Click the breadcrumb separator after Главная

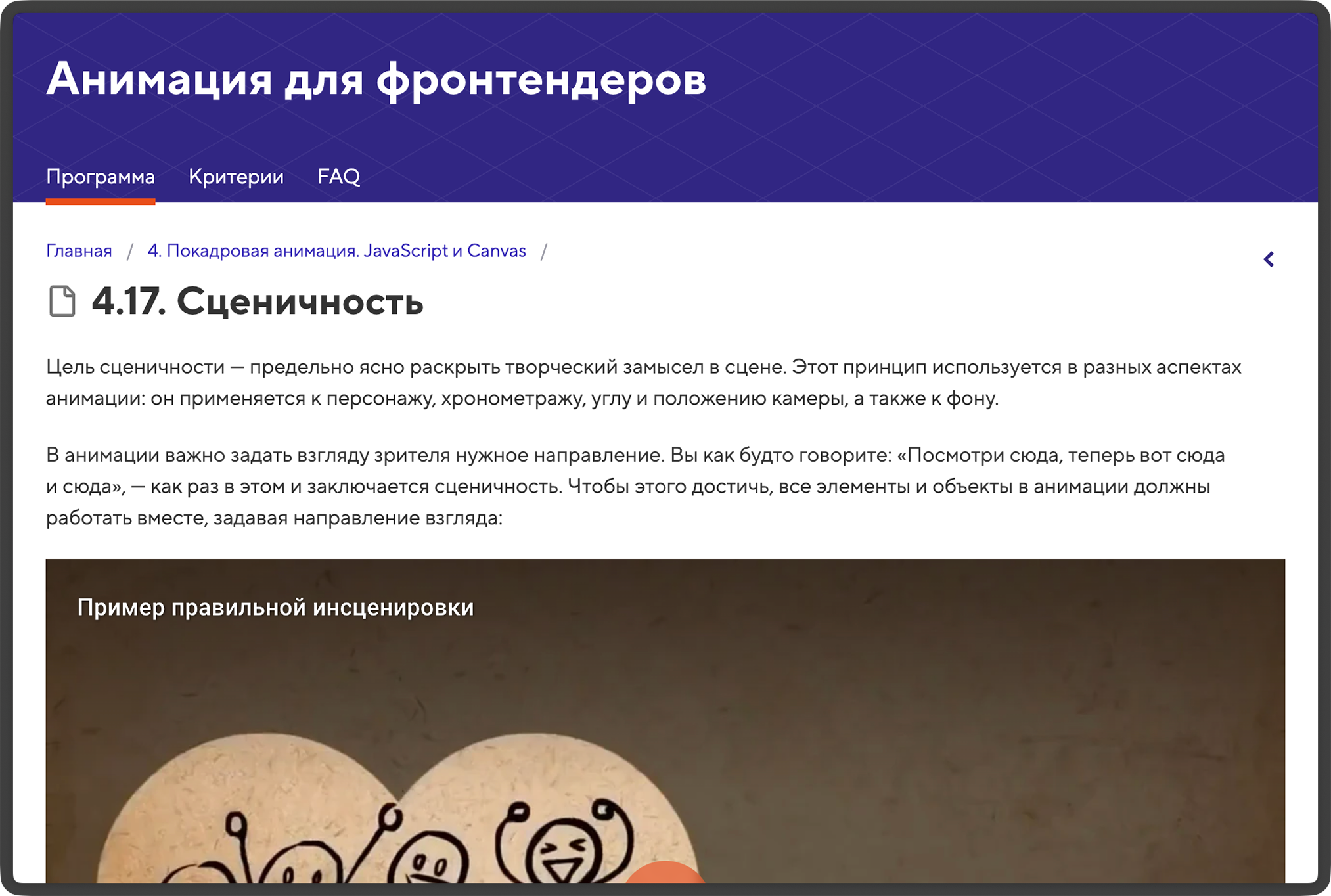[129, 250]
